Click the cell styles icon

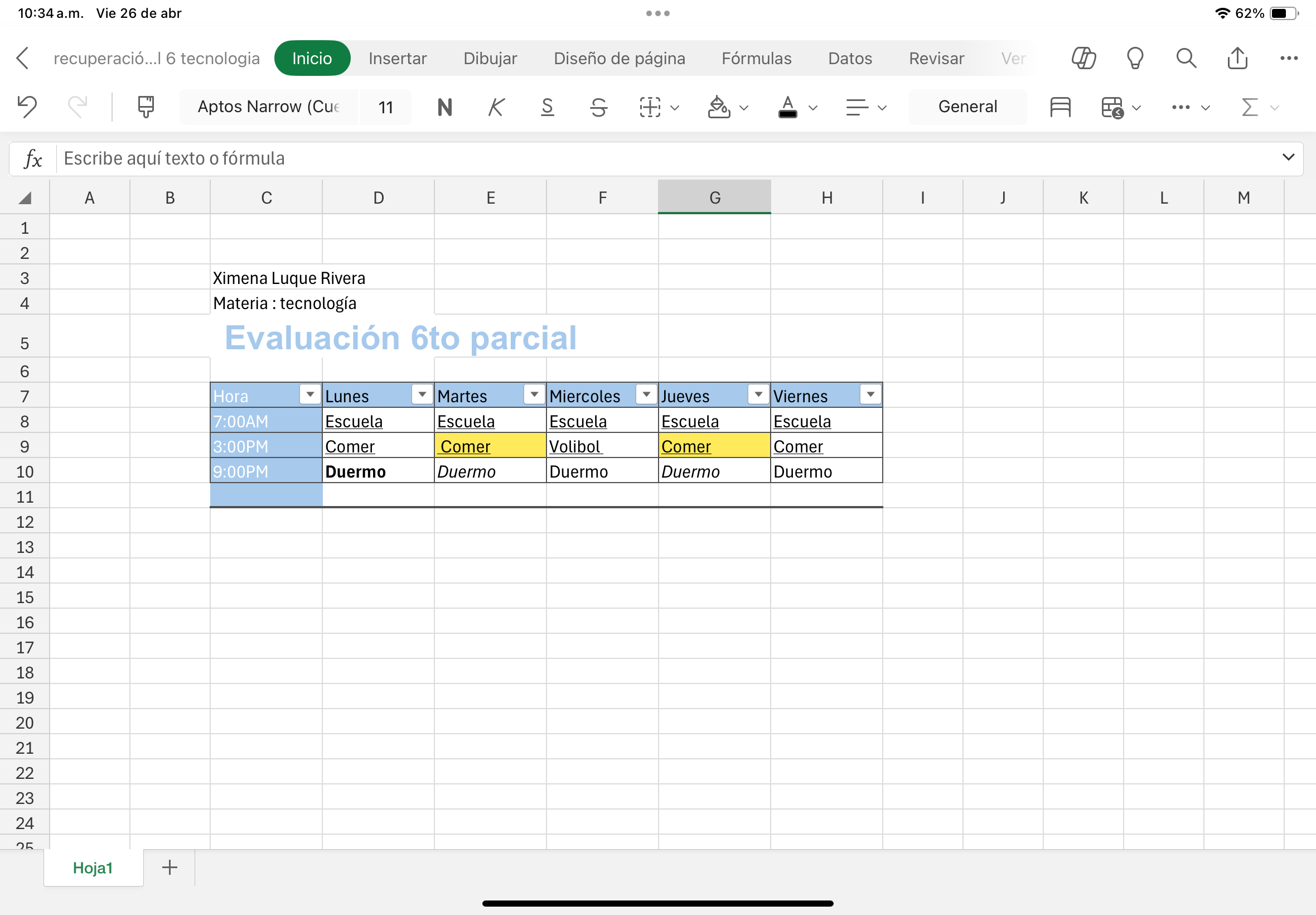(x=1060, y=107)
